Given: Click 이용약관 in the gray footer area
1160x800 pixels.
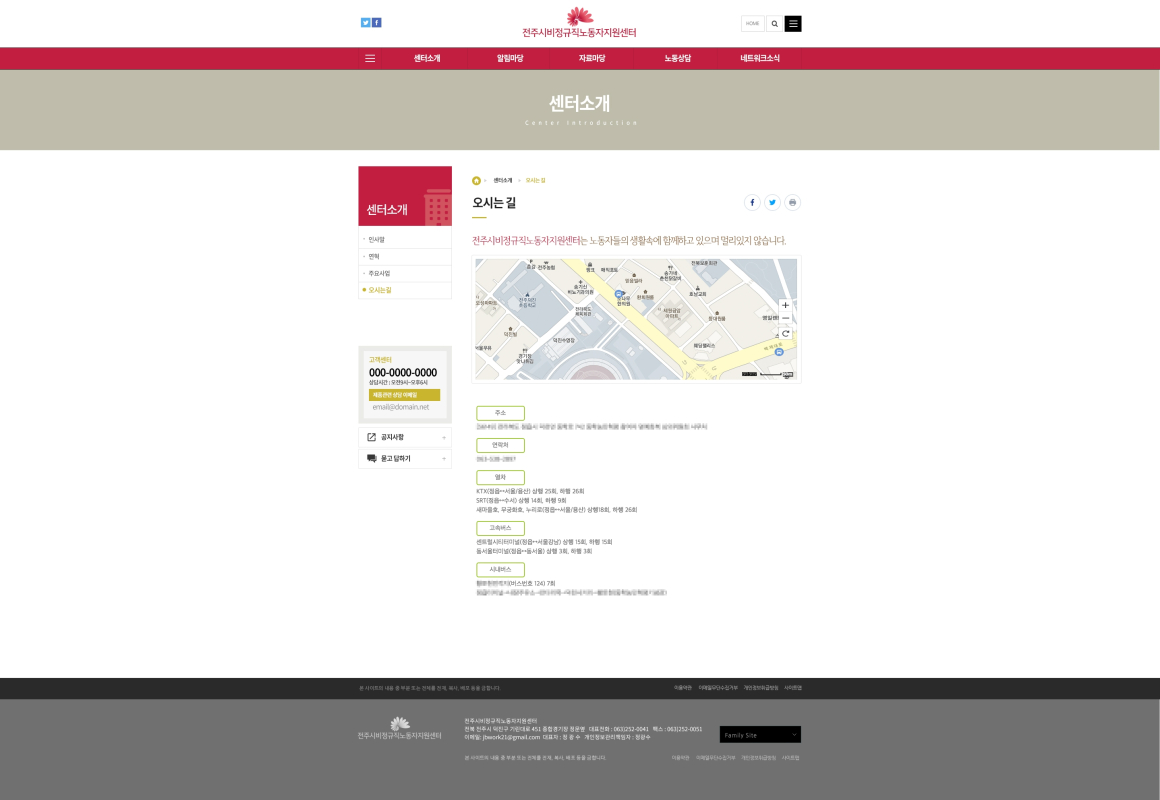Looking at the screenshot, I should [x=681, y=758].
